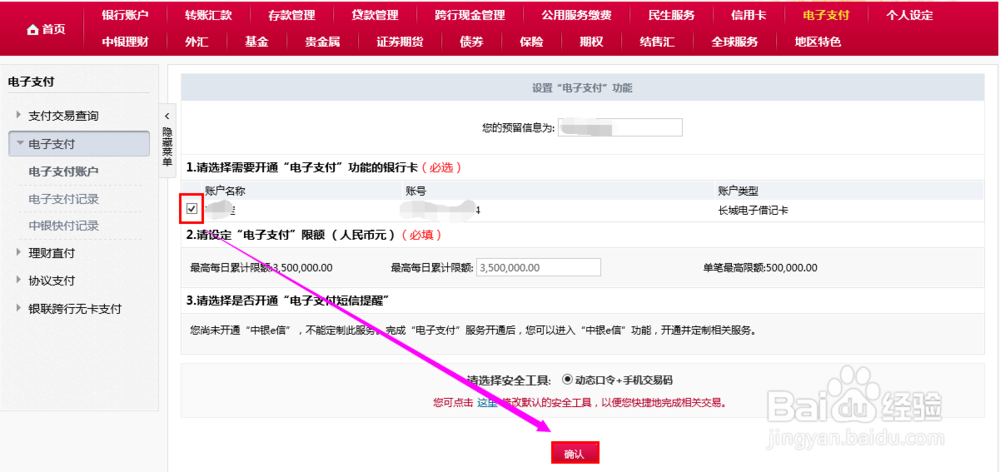1000x472 pixels.
Task: Expand 理财直付 in sidebar
Action: click(x=52, y=253)
